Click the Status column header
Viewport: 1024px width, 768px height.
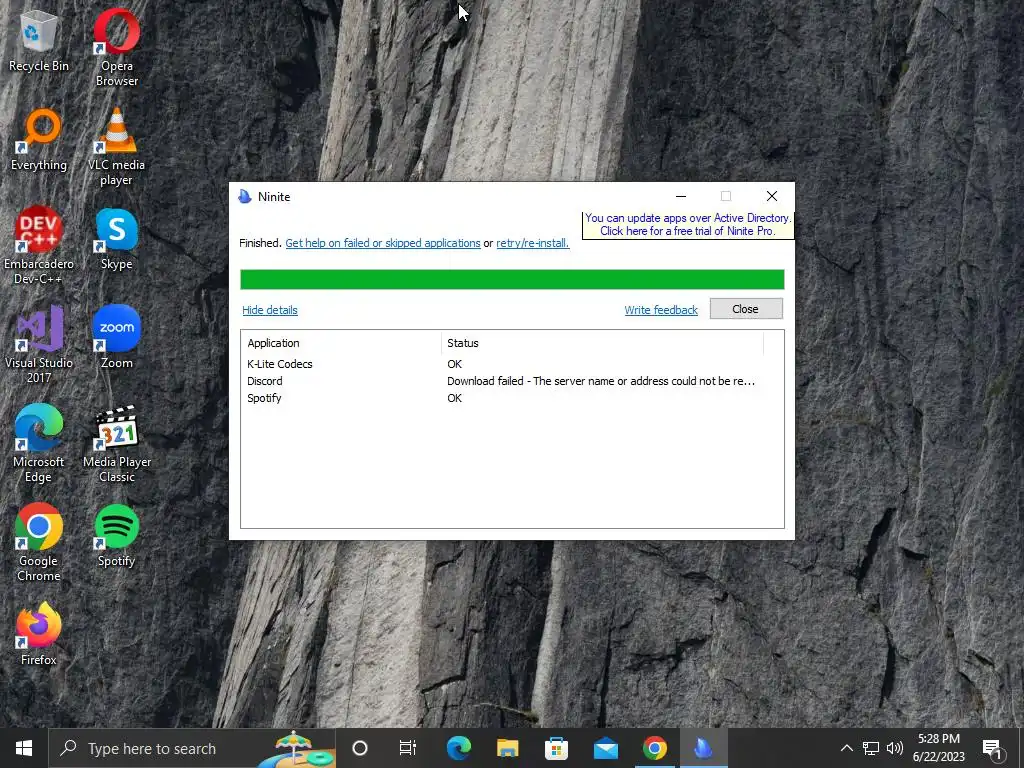coord(602,343)
